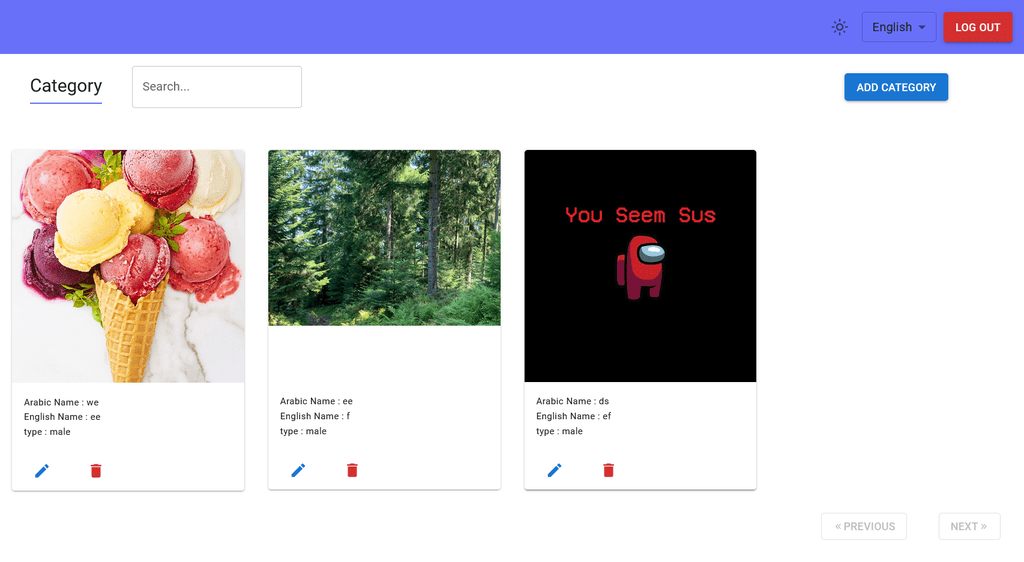Select 'type : male' on forest card
Screen dimensions: 1024x562
(x=303, y=431)
